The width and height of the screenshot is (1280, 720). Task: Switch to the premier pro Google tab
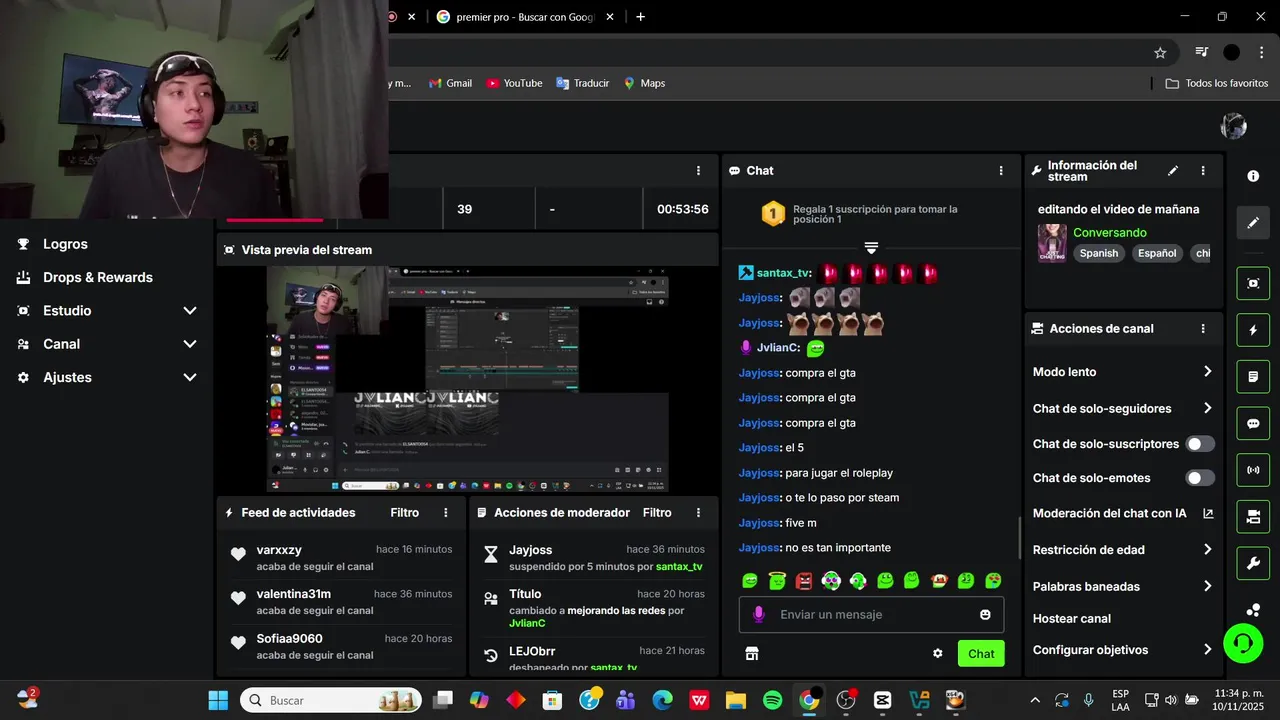point(525,17)
